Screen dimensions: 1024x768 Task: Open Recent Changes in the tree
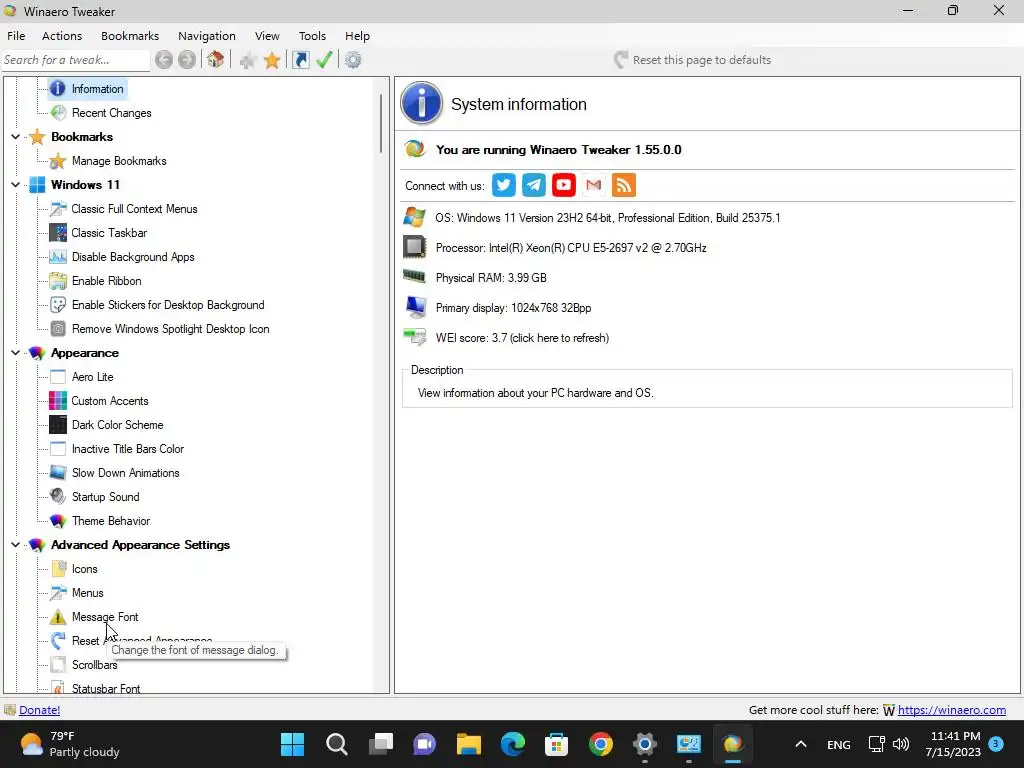point(111,113)
